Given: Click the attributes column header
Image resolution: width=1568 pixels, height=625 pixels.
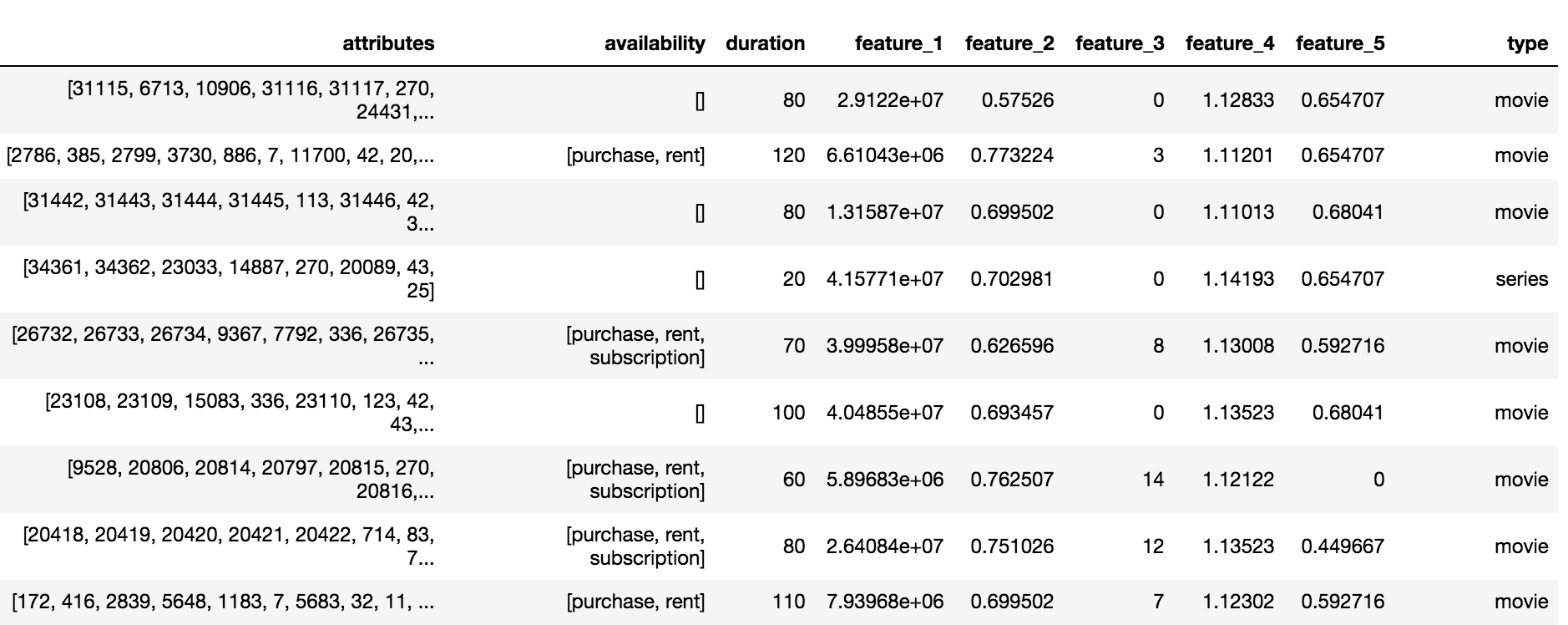Looking at the screenshot, I should point(388,43).
